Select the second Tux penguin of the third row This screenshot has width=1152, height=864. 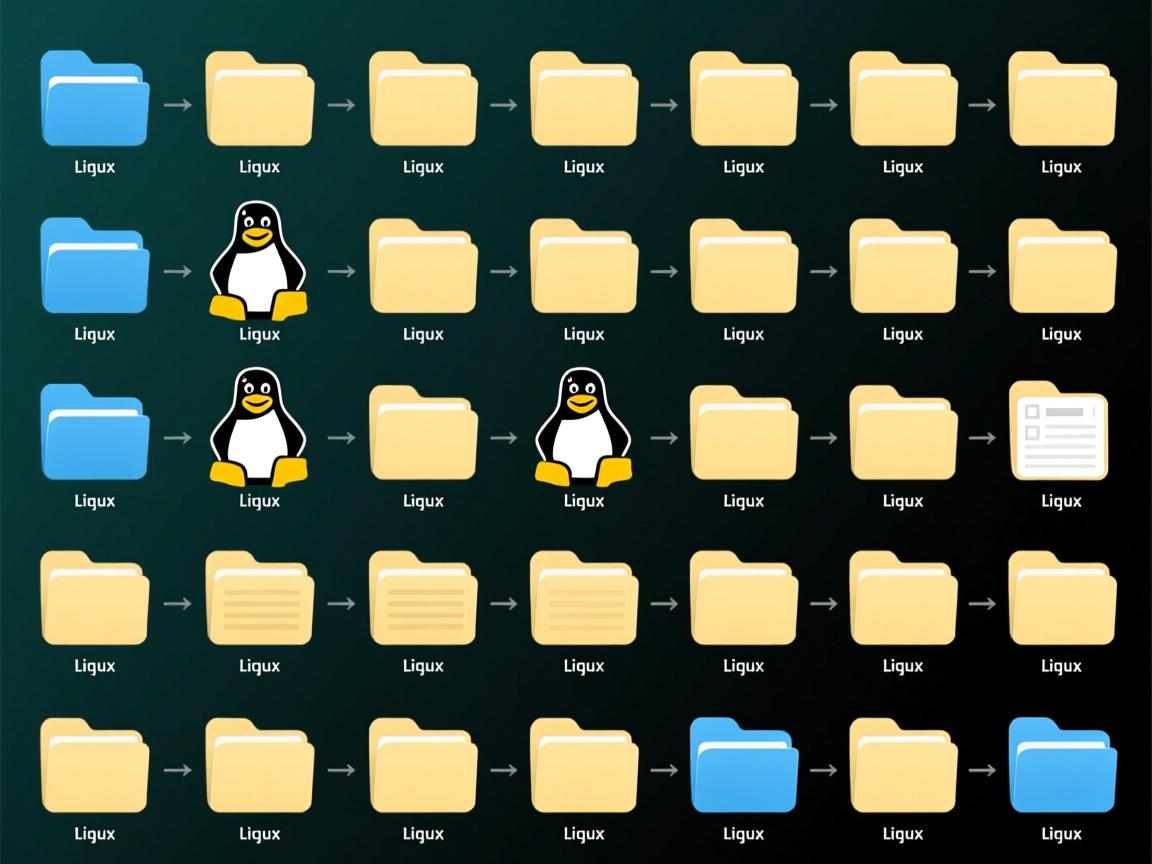[x=583, y=430]
